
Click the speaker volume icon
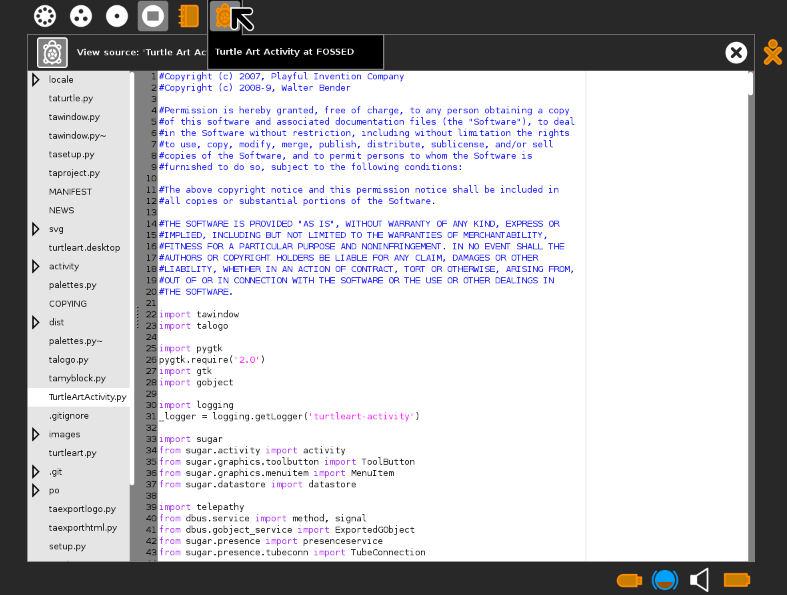point(700,580)
